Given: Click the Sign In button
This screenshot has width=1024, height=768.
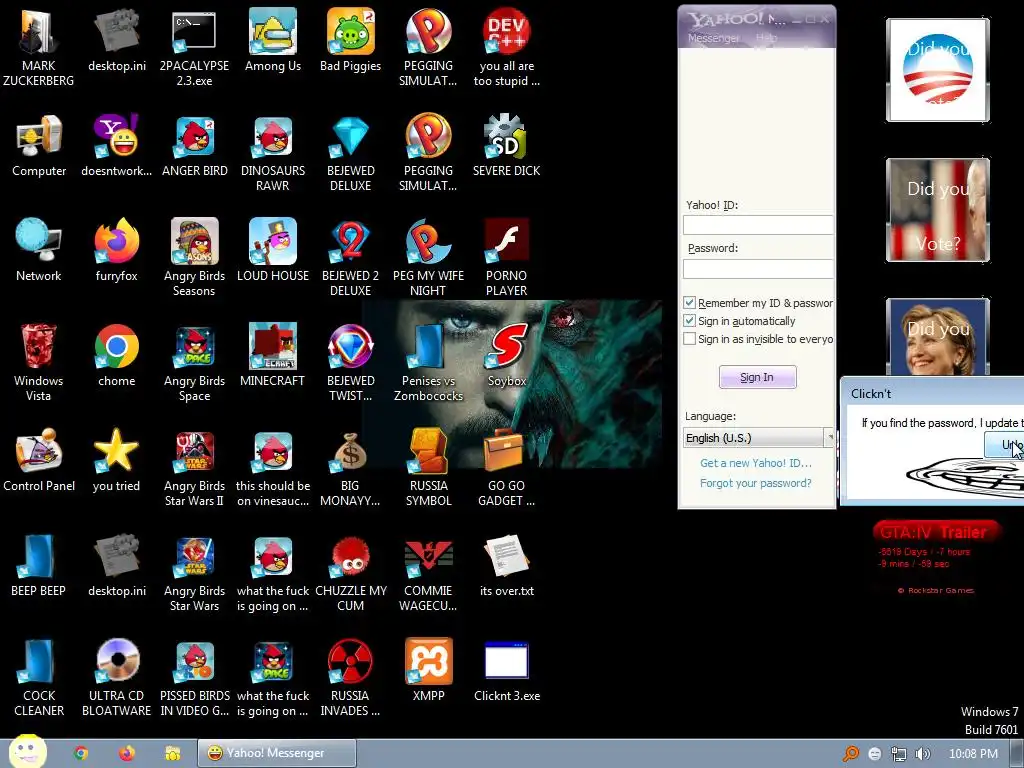Looking at the screenshot, I should pos(758,377).
